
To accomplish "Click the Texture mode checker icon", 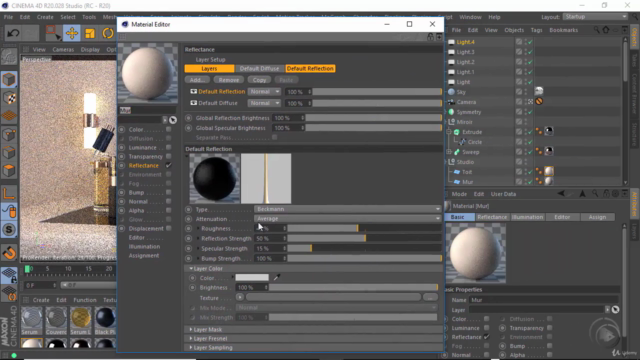I will (9, 98).
